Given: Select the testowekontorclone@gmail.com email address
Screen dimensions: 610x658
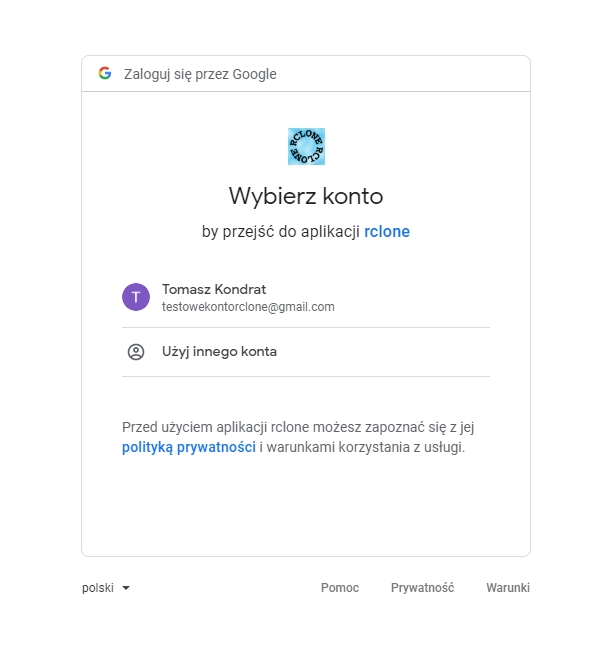Looking at the screenshot, I should pyautogui.click(x=248, y=307).
